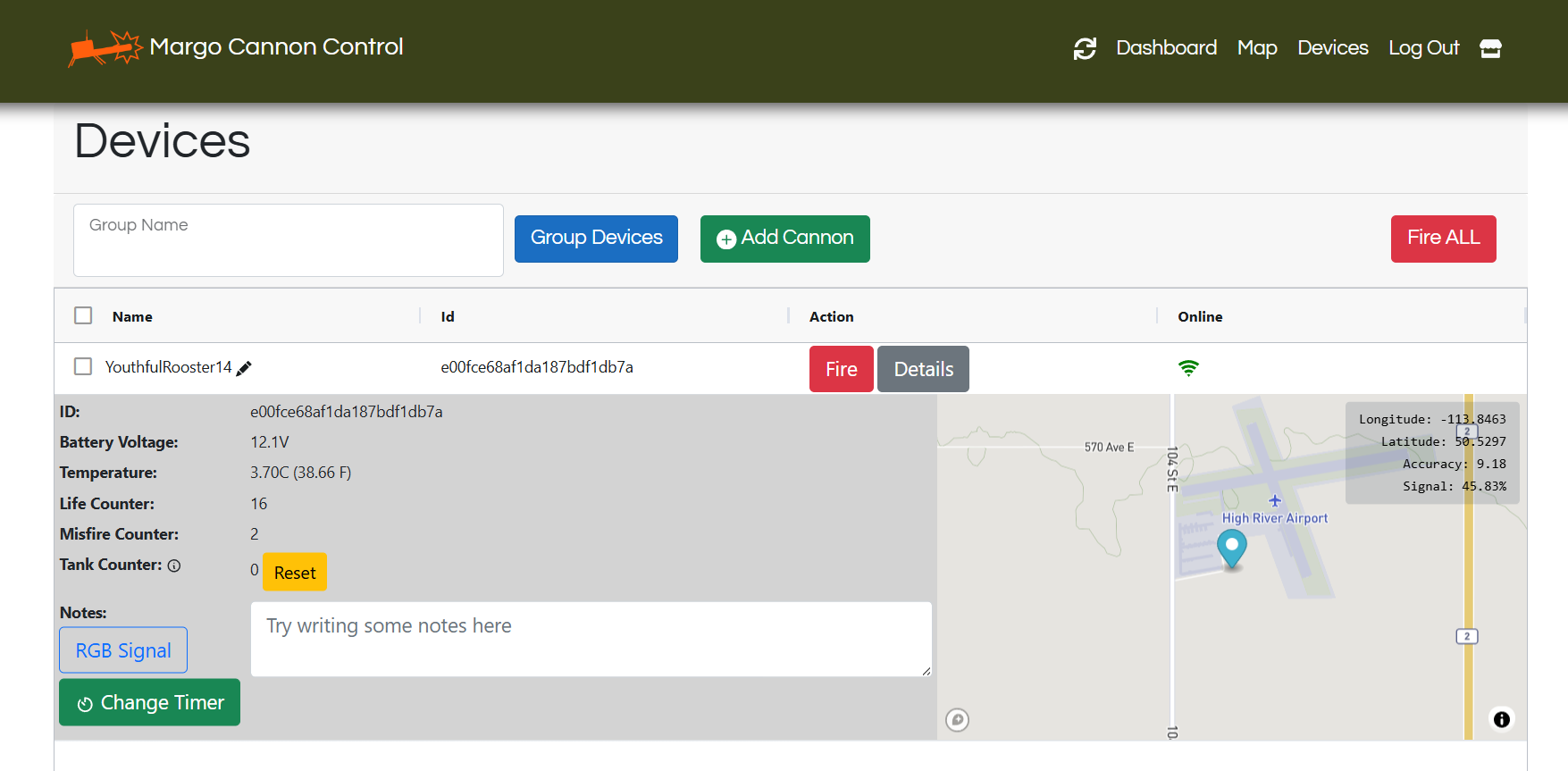1568x771 pixels.
Task: Click the Add Cannon button
Action: point(784,239)
